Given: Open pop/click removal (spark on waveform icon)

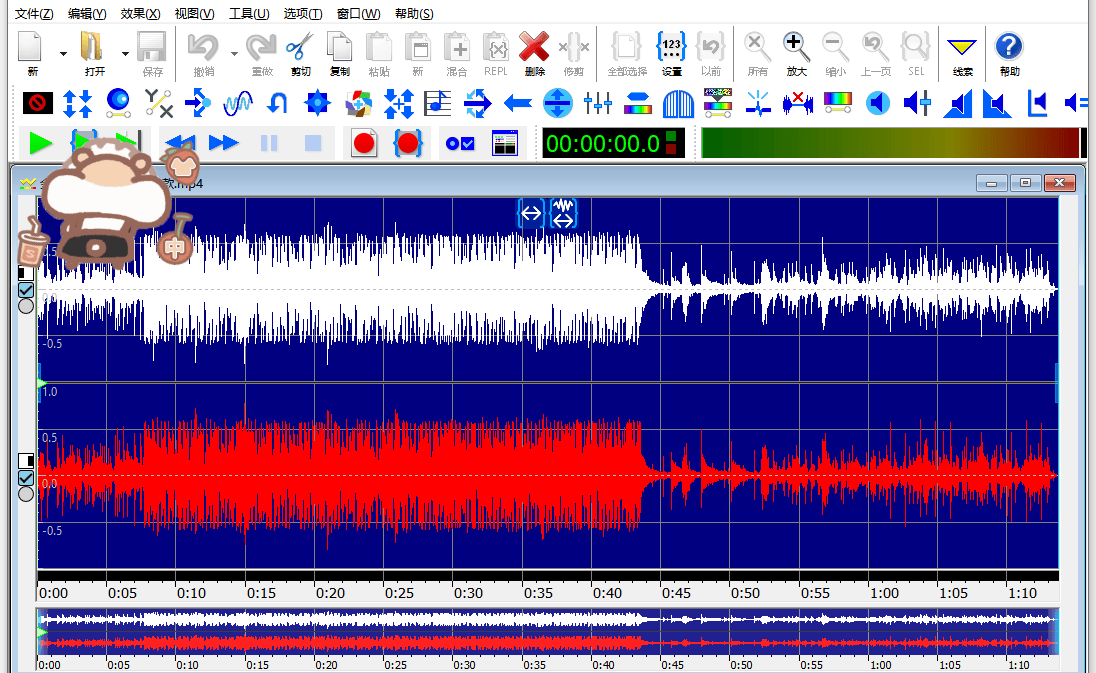Looking at the screenshot, I should (758, 103).
